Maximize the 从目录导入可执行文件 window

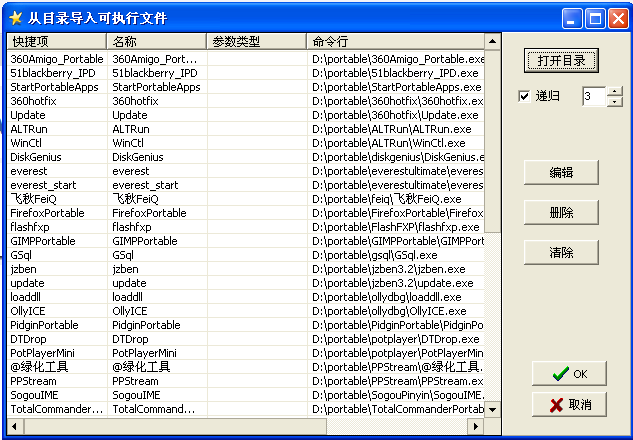click(x=595, y=19)
